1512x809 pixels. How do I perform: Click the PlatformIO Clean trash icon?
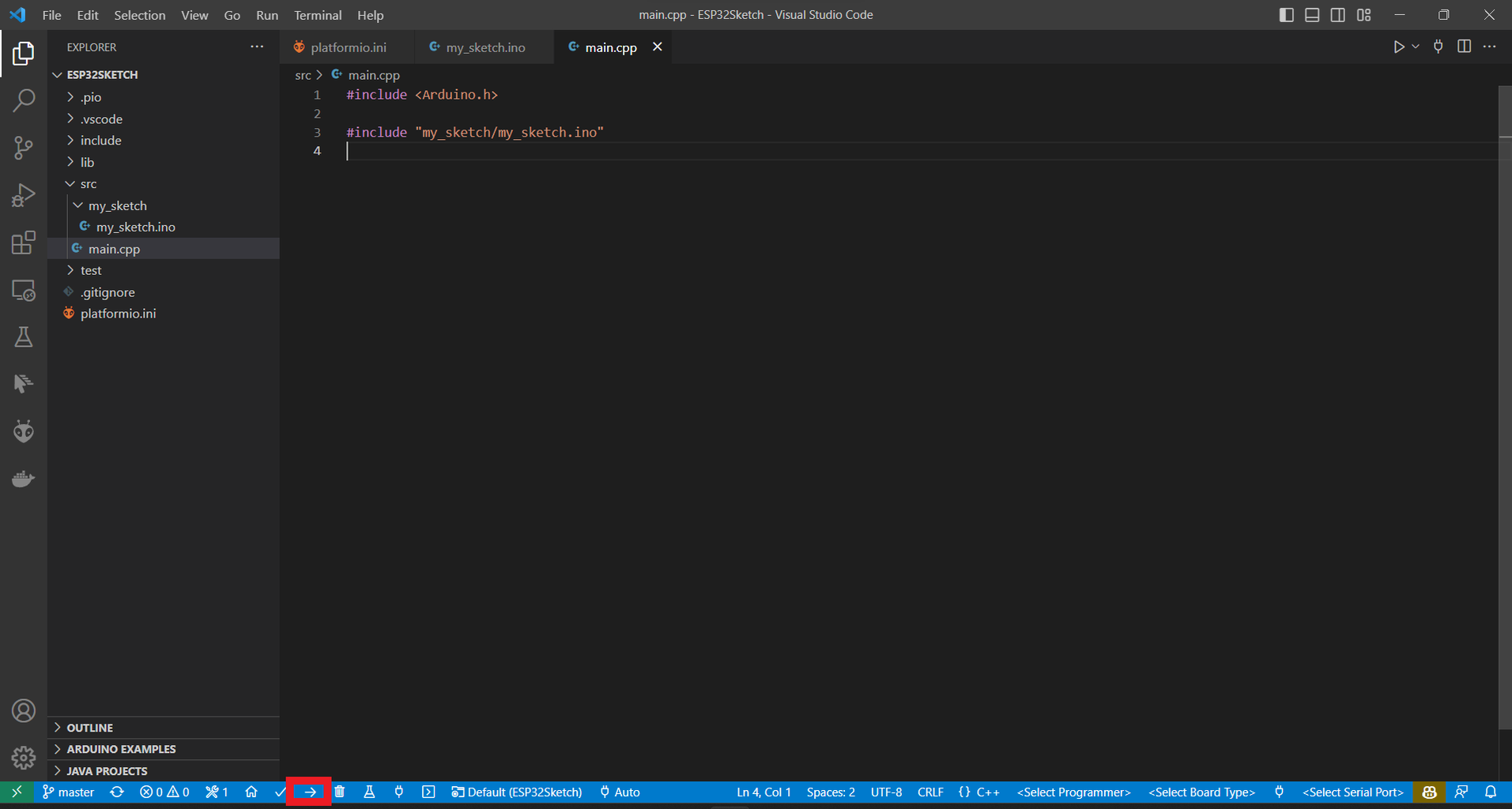340,792
